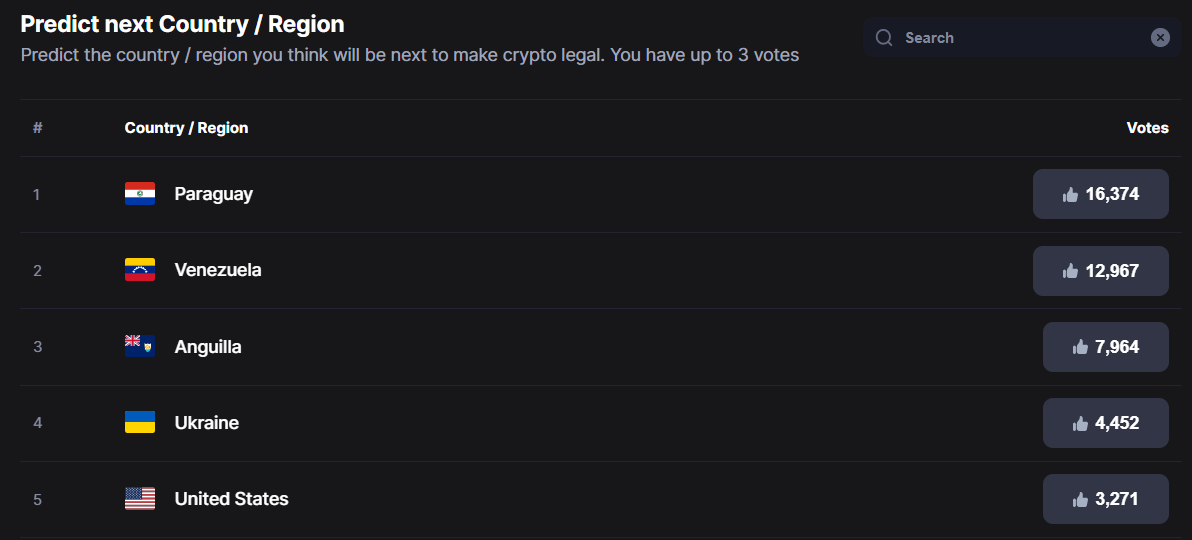Click thumbs-up icon next to 12,967

click(x=1070, y=271)
